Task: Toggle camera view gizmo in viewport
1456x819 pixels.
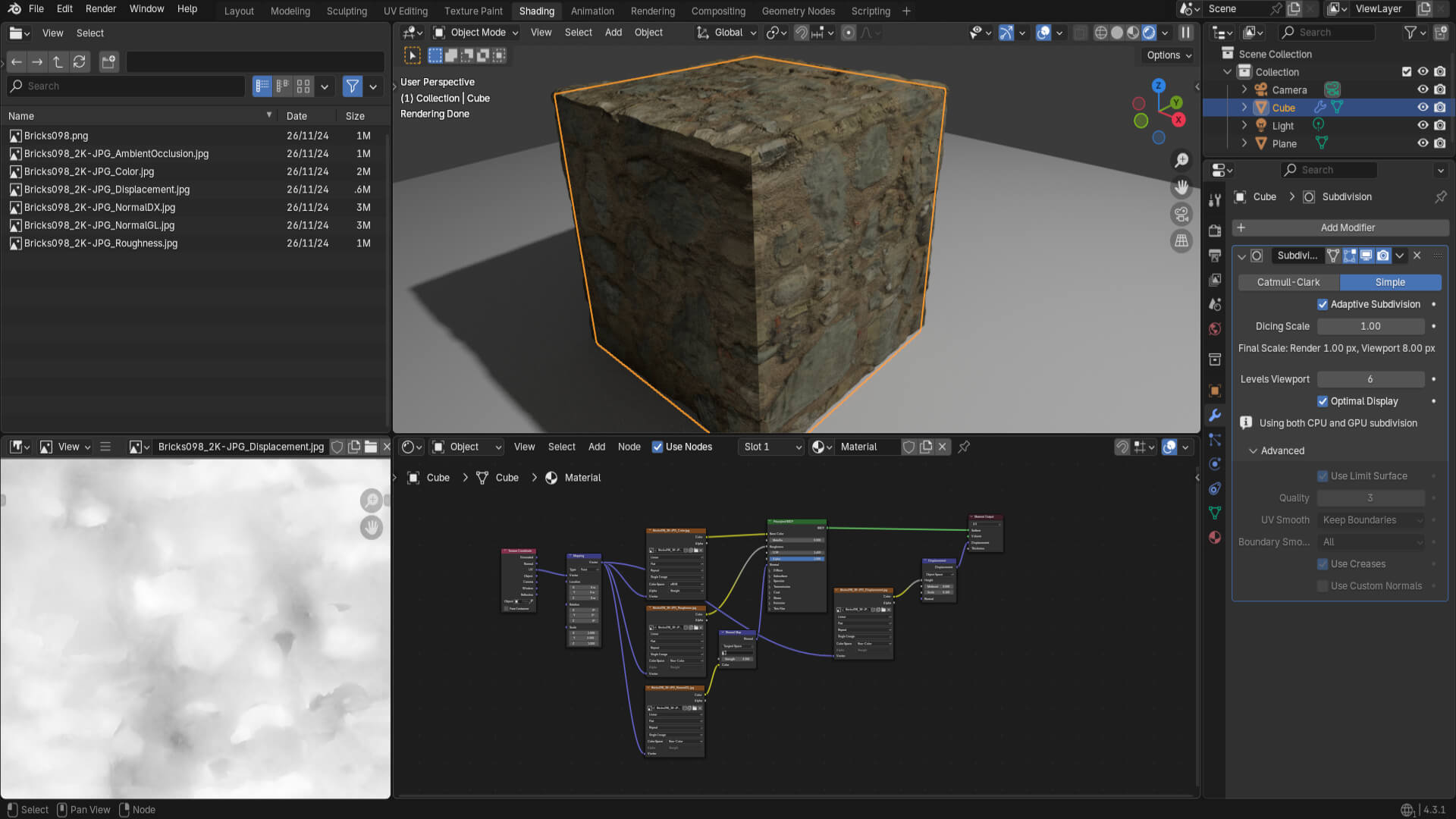Action: click(1181, 214)
